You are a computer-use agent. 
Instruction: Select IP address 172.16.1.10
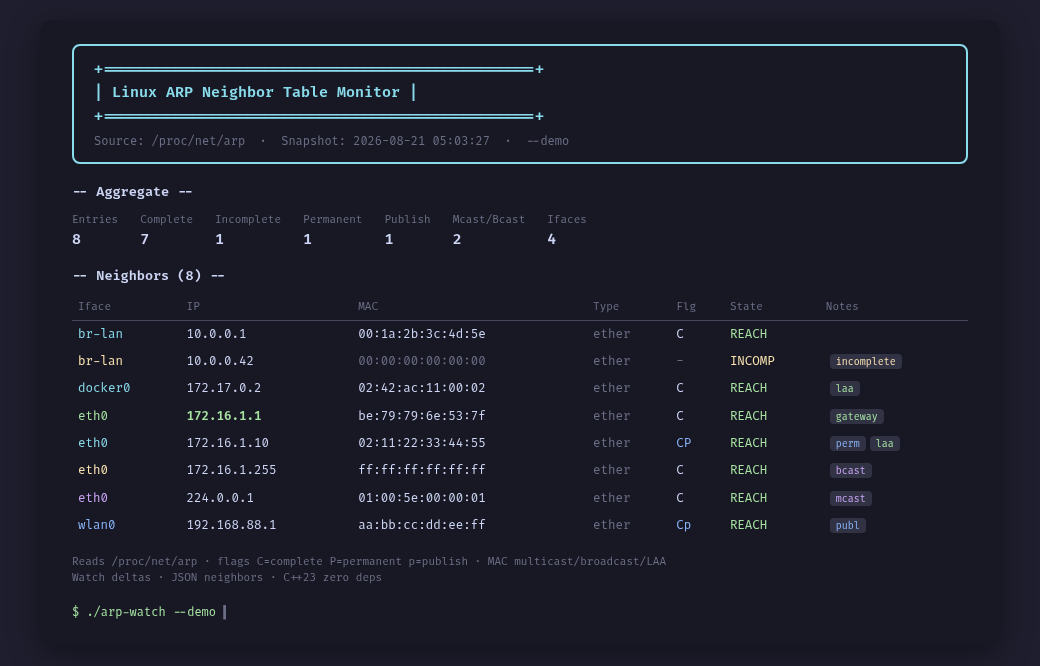pos(228,442)
